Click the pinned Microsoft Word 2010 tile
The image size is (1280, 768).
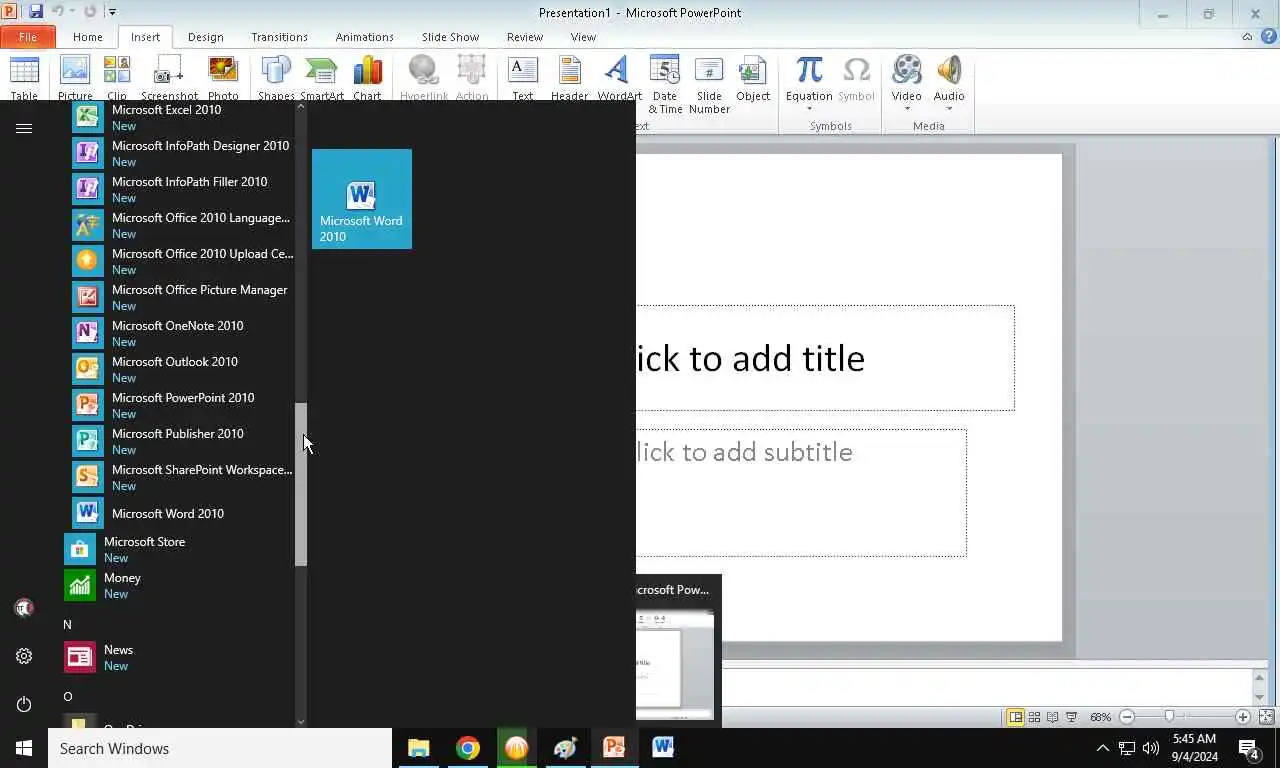click(x=362, y=199)
